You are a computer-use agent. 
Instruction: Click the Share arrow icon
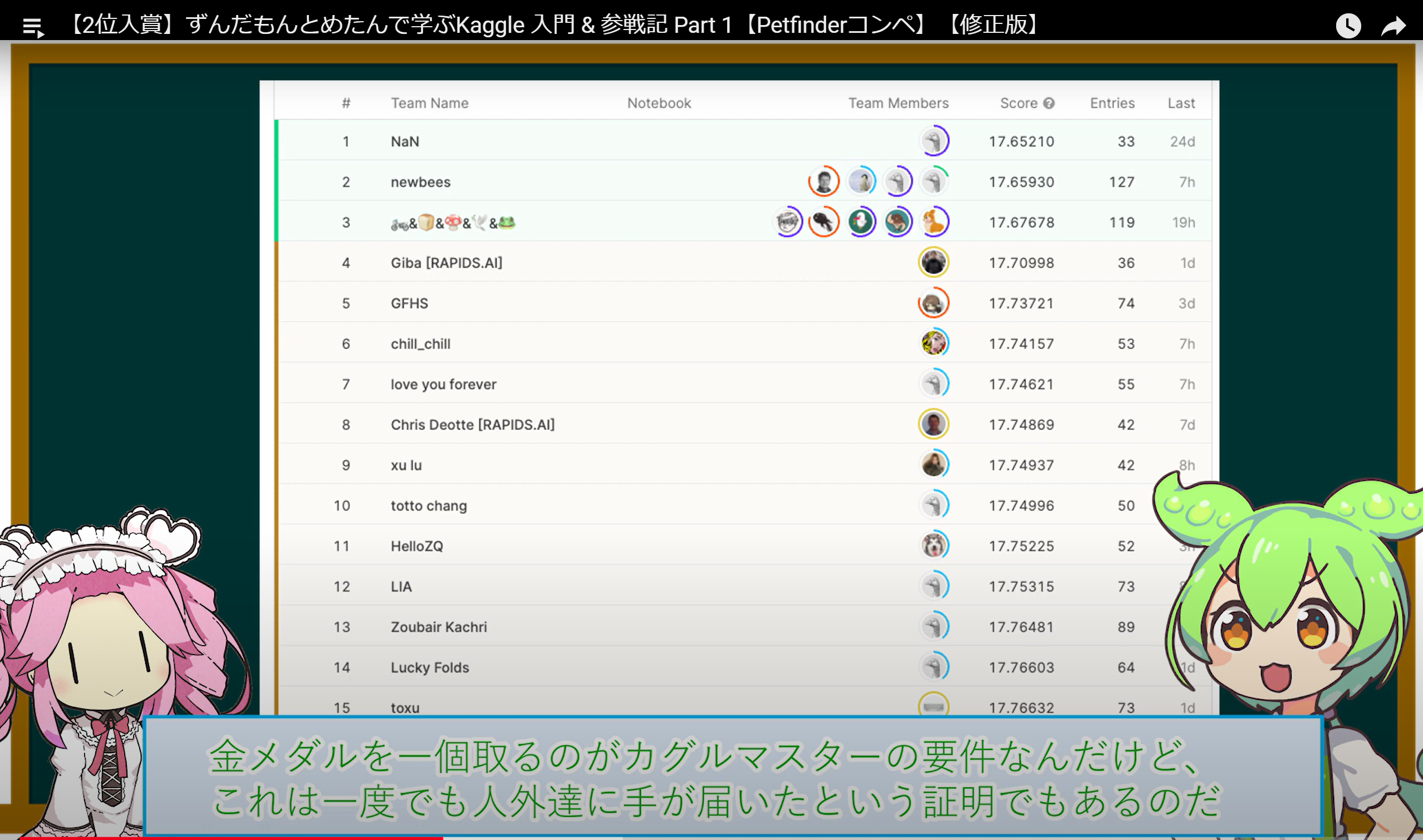click(x=1395, y=25)
